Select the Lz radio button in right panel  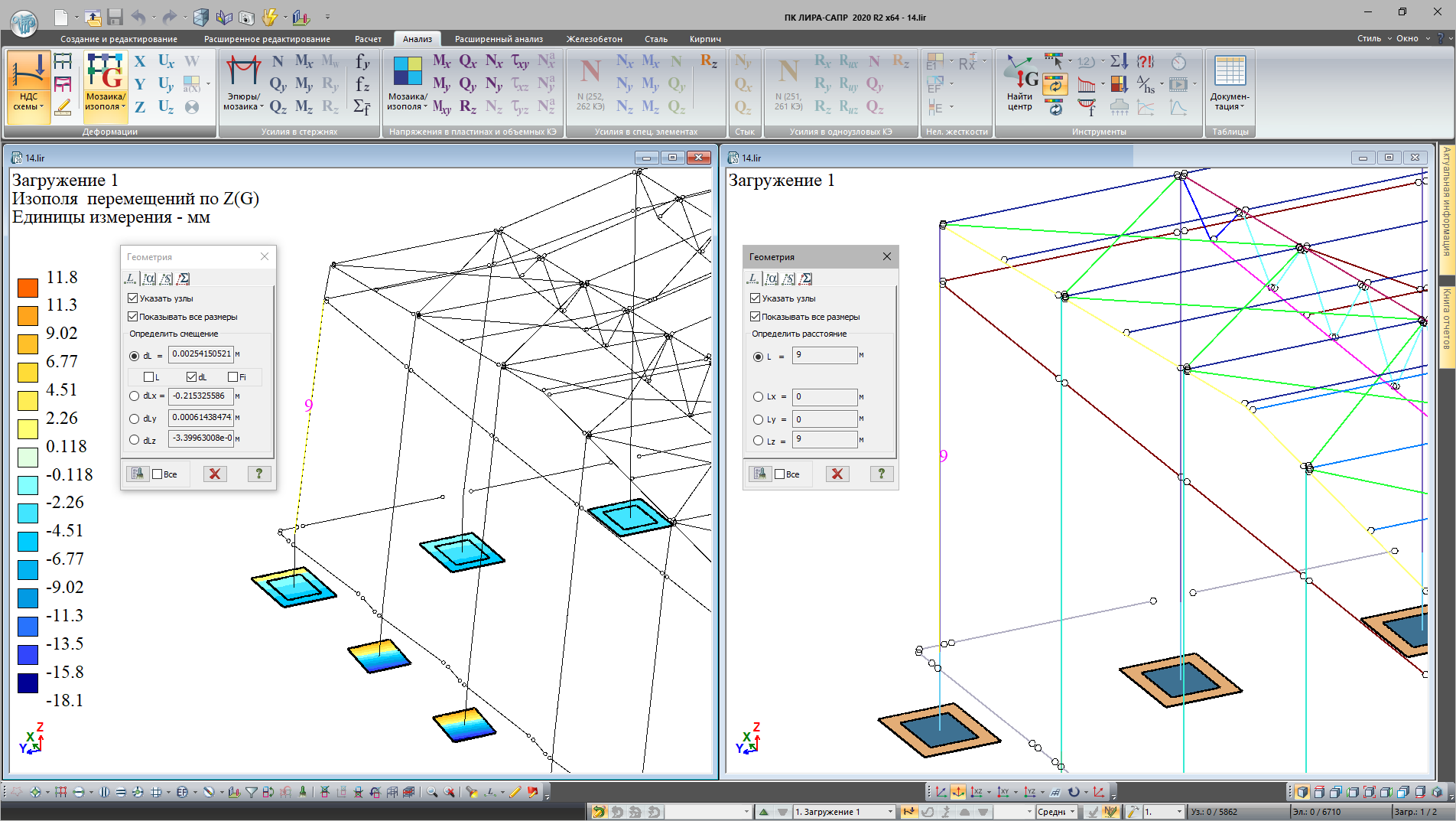(x=758, y=441)
